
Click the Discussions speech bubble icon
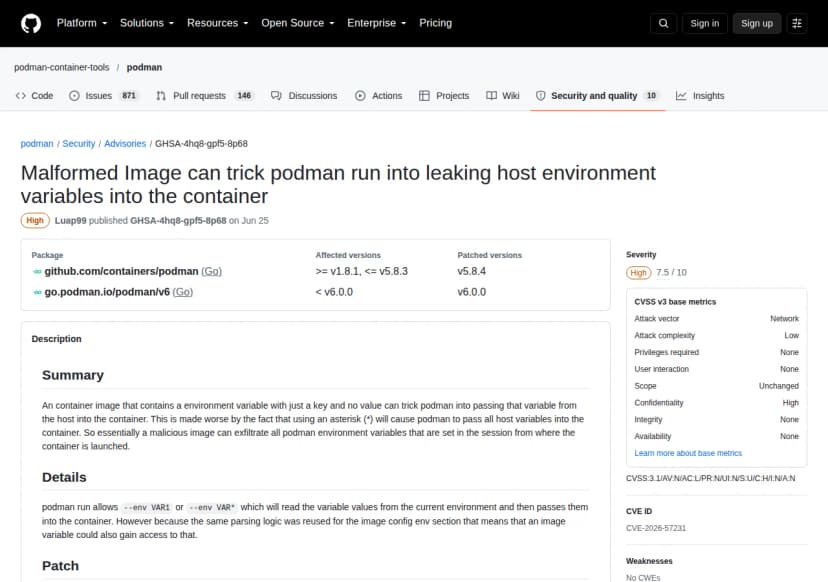click(x=276, y=96)
